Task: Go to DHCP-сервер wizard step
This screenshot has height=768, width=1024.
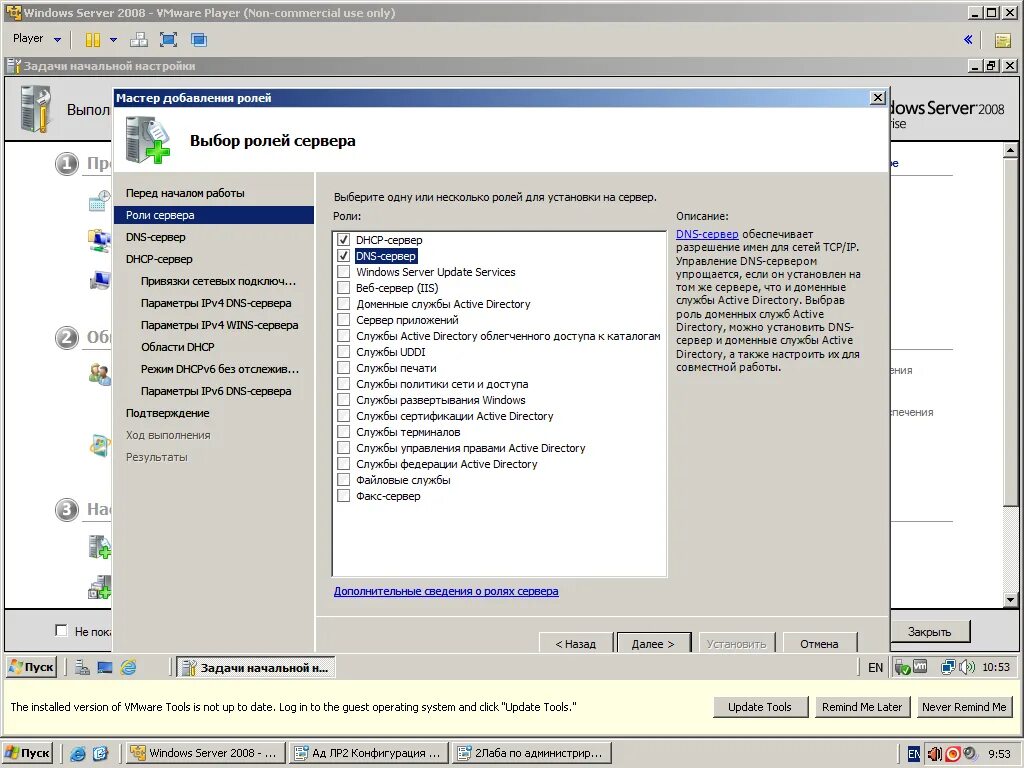Action: point(159,259)
